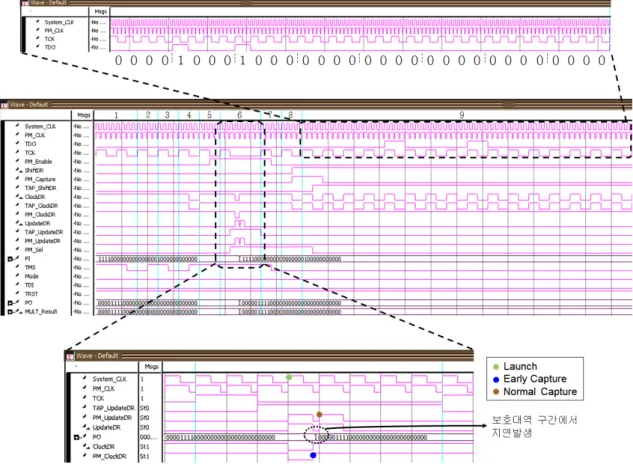The image size is (633, 470).
Task: Select TDO signal in top wave window
Action: pyautogui.click(x=50, y=48)
